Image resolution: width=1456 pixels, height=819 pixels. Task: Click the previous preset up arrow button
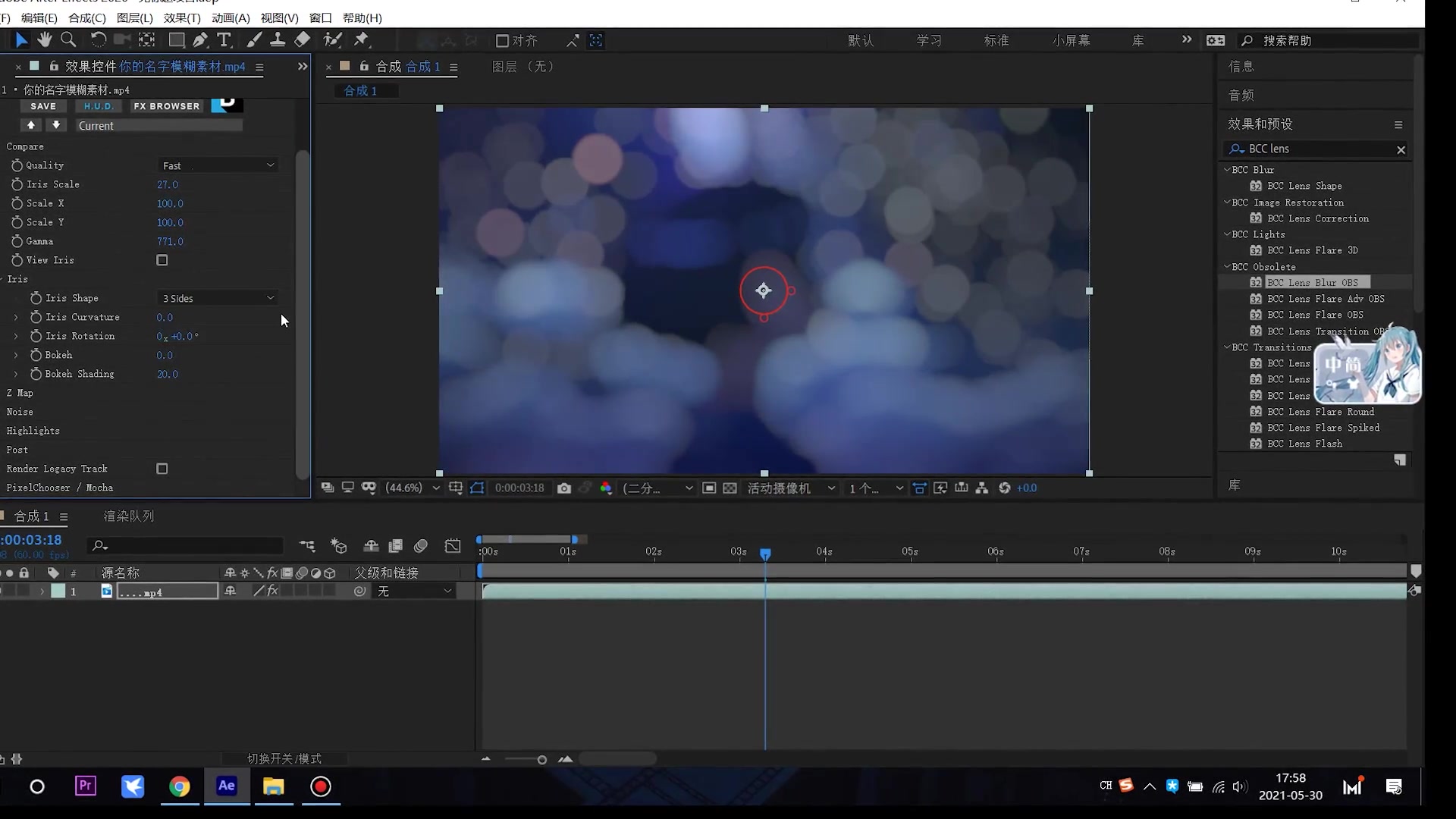pyautogui.click(x=30, y=125)
